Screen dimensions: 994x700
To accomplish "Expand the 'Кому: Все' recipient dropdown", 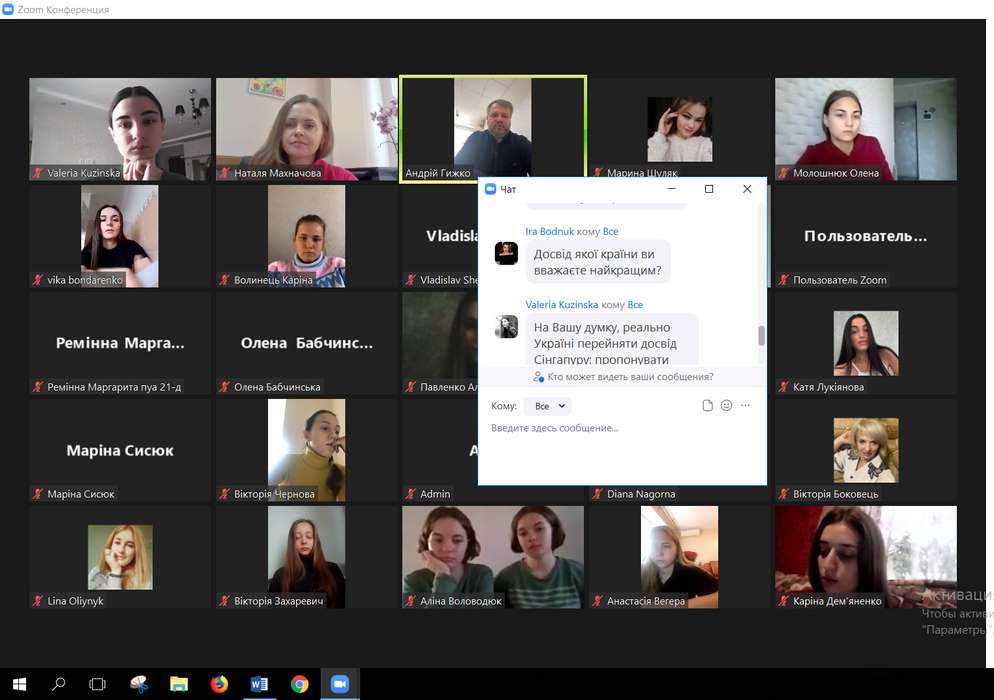I will point(549,406).
